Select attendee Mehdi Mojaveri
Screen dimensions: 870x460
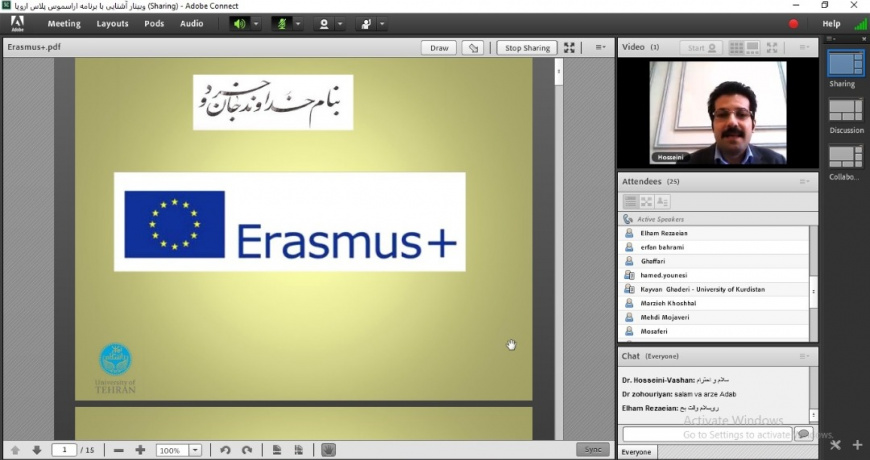point(714,317)
